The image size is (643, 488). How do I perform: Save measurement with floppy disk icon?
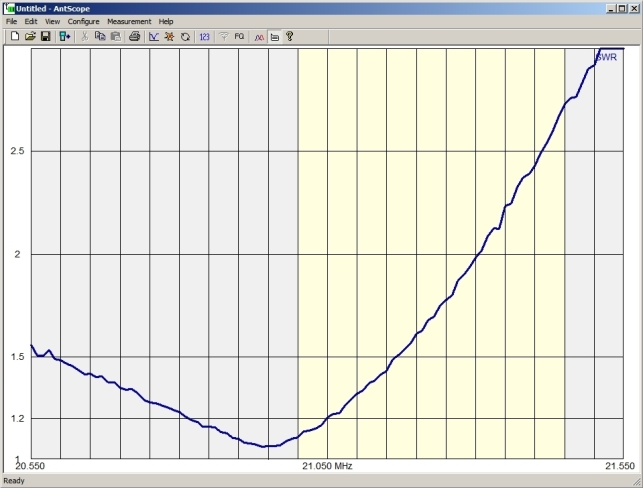point(46,36)
